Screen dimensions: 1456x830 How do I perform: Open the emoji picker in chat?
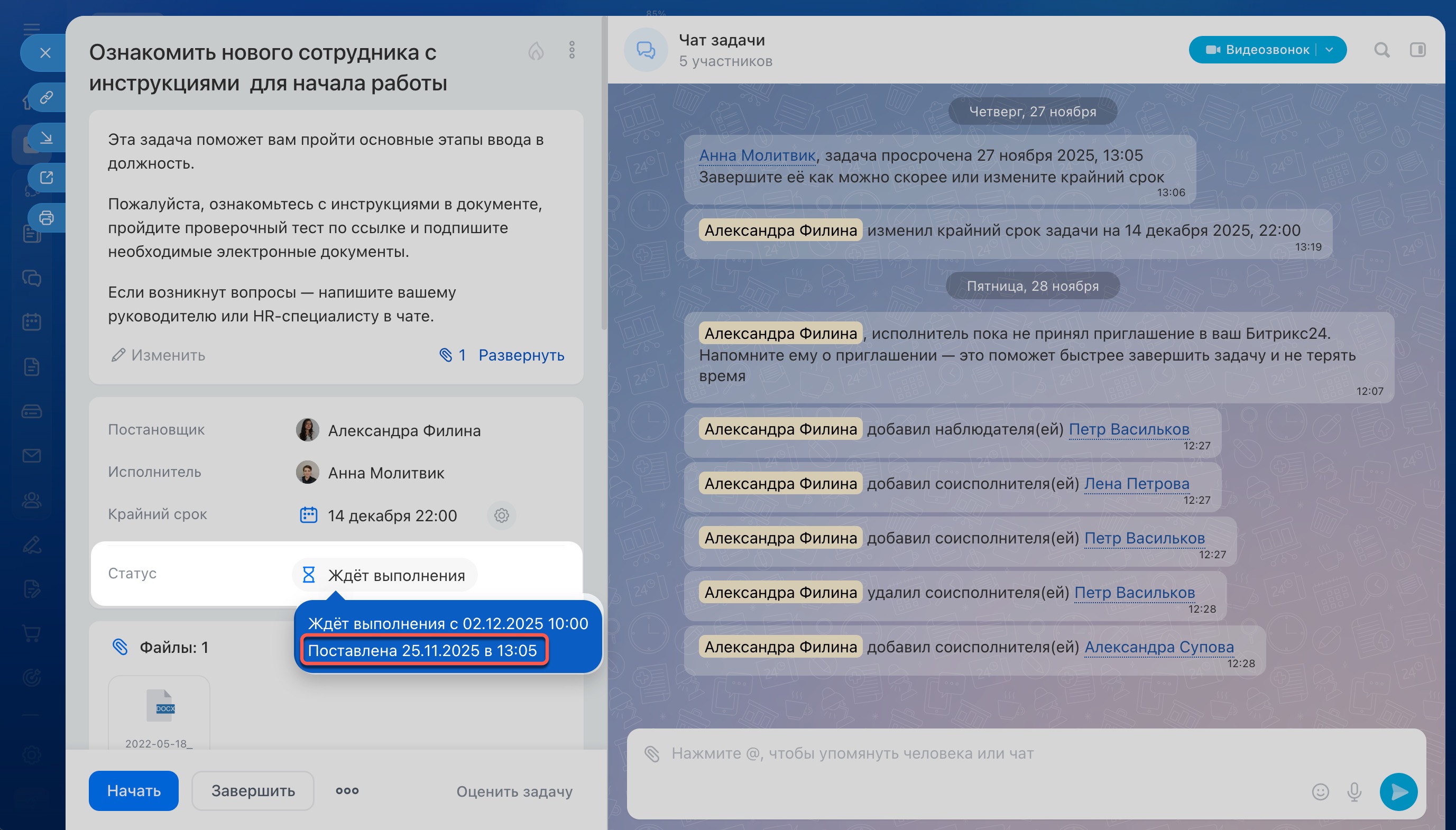pyautogui.click(x=1320, y=792)
